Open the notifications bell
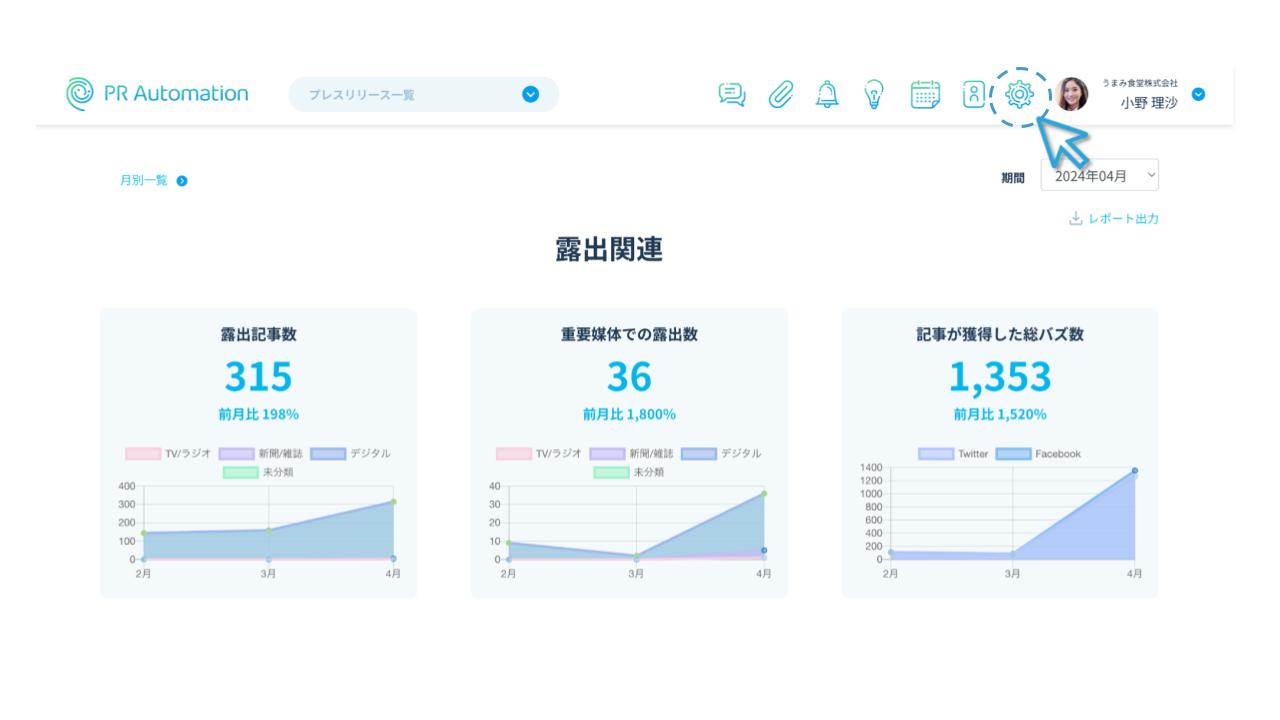Image resolution: width=1280 pixels, height=720 pixels. 827,94
